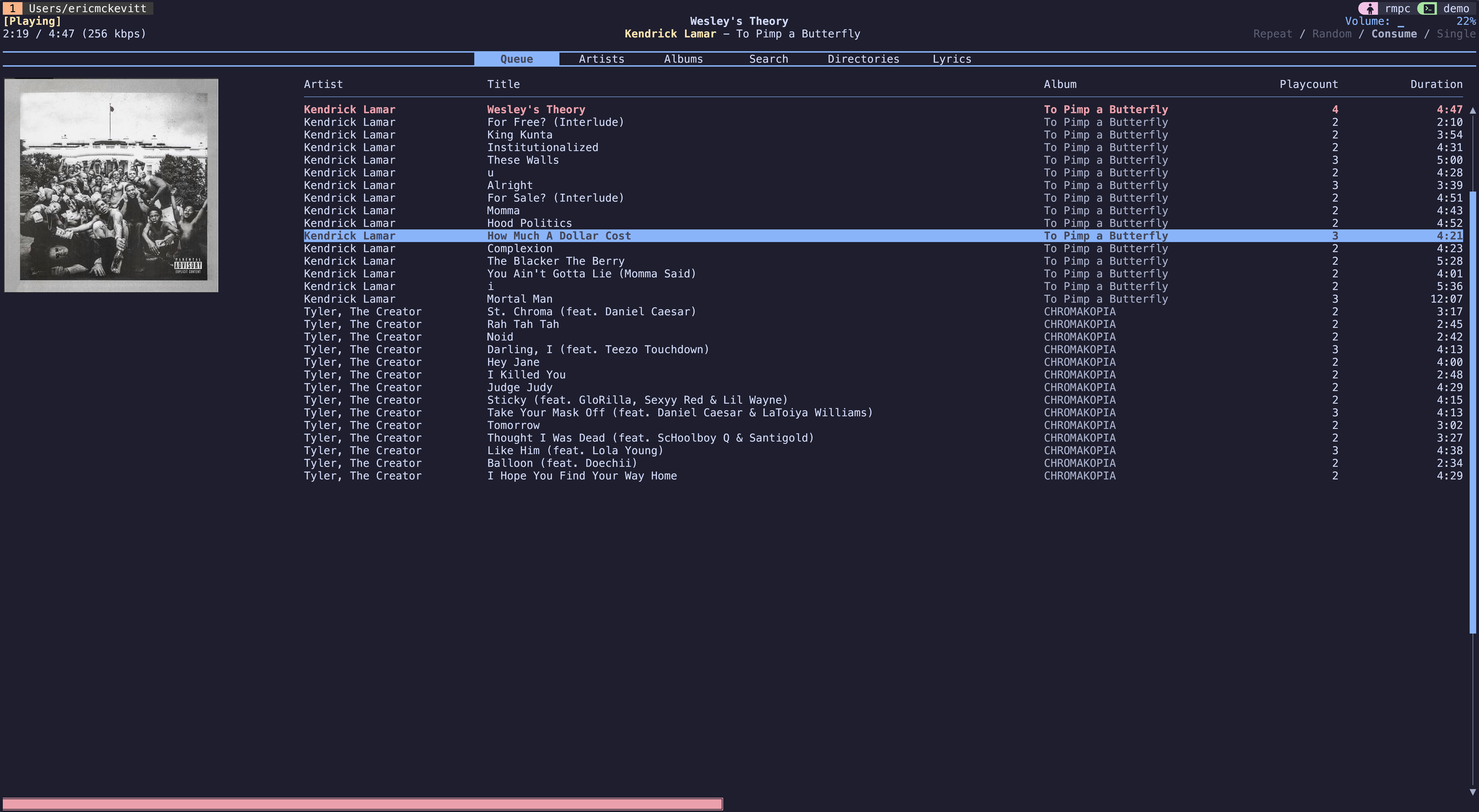Click the 12:07 duration value
The height and width of the screenshot is (812, 1479).
coord(1446,299)
